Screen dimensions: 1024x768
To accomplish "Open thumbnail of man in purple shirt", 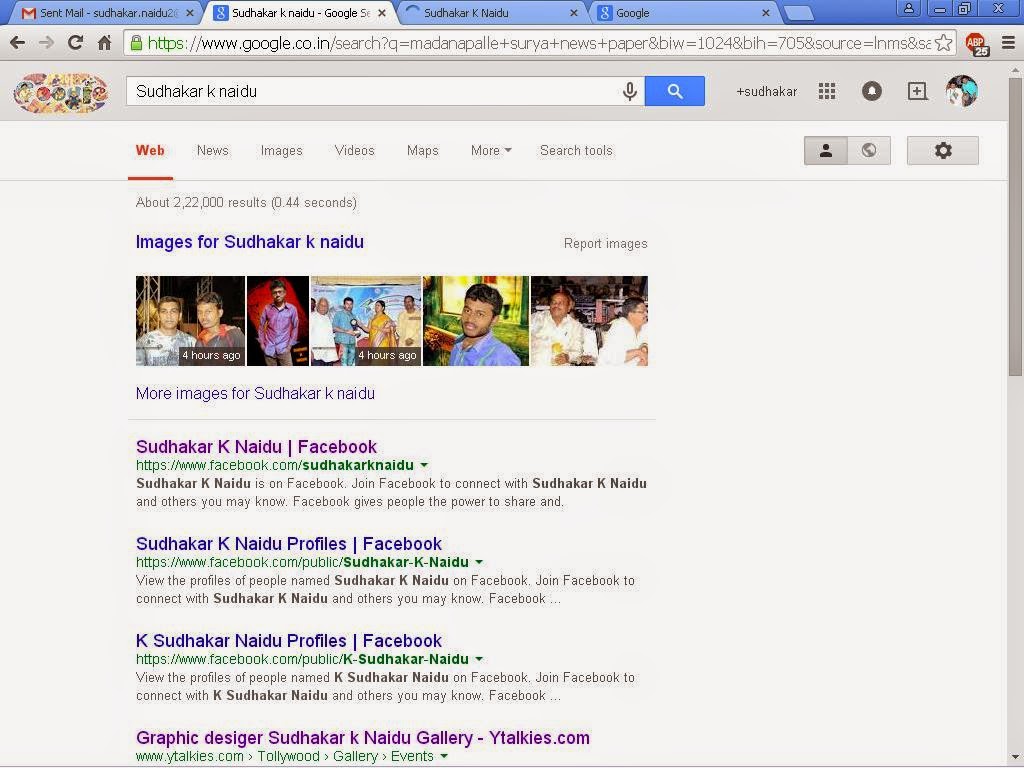I will (x=278, y=321).
